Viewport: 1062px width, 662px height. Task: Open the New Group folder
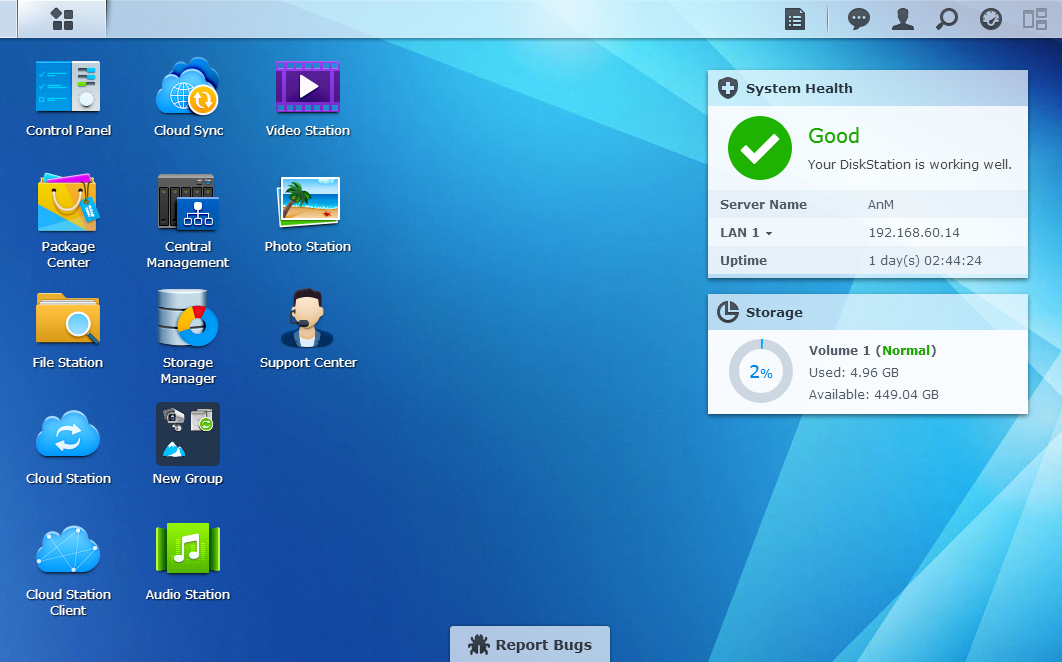[x=188, y=435]
